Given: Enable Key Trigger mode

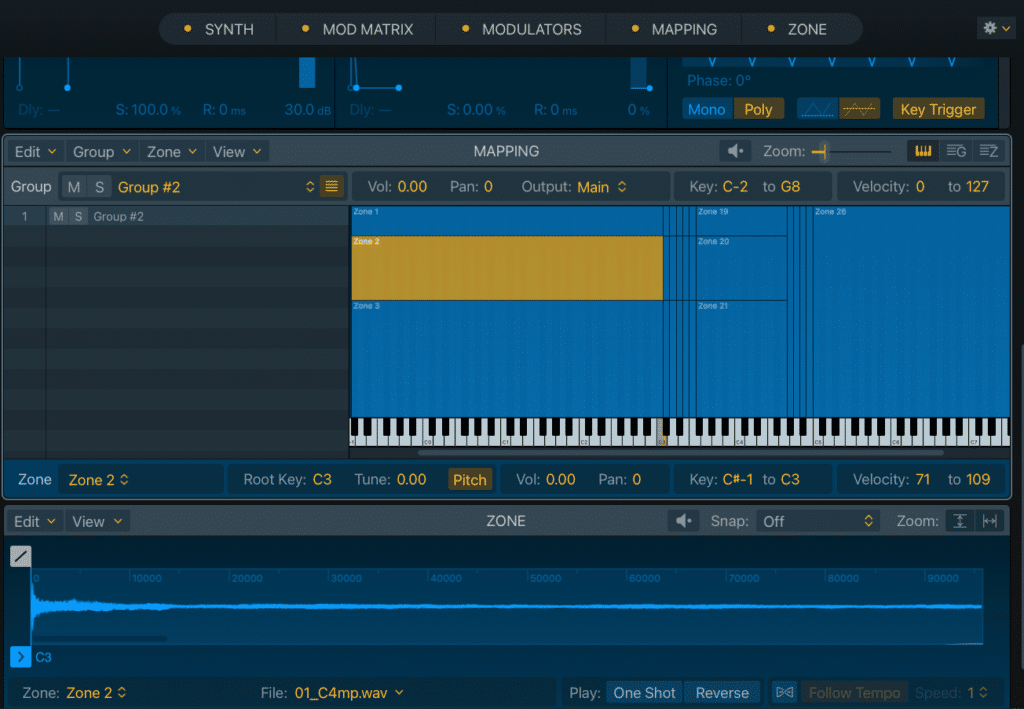Looking at the screenshot, I should tap(938, 108).
